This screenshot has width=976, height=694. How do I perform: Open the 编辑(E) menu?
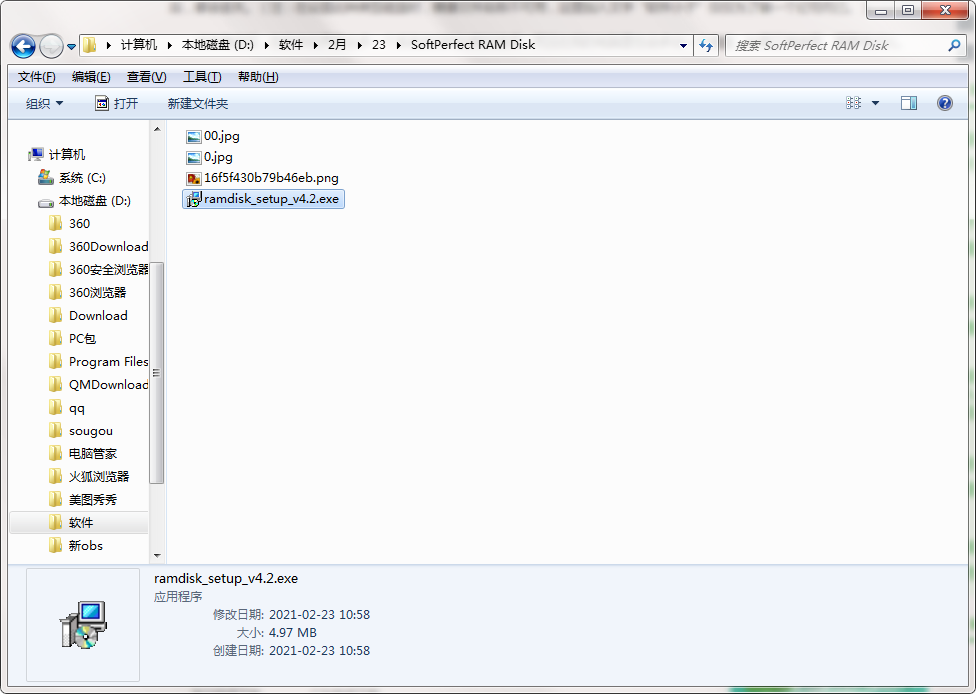point(91,77)
